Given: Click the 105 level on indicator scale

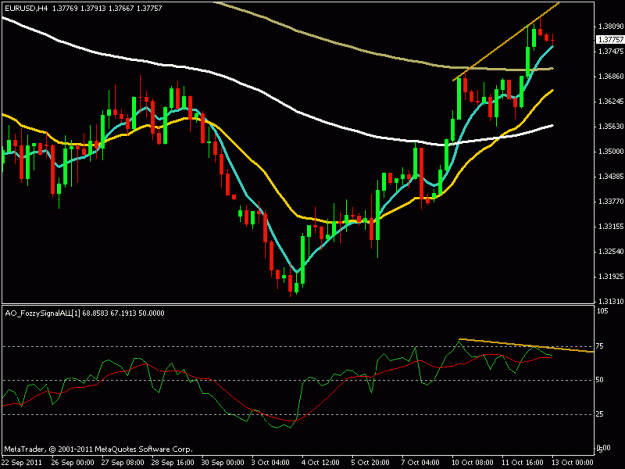Looking at the screenshot, I should (602, 311).
